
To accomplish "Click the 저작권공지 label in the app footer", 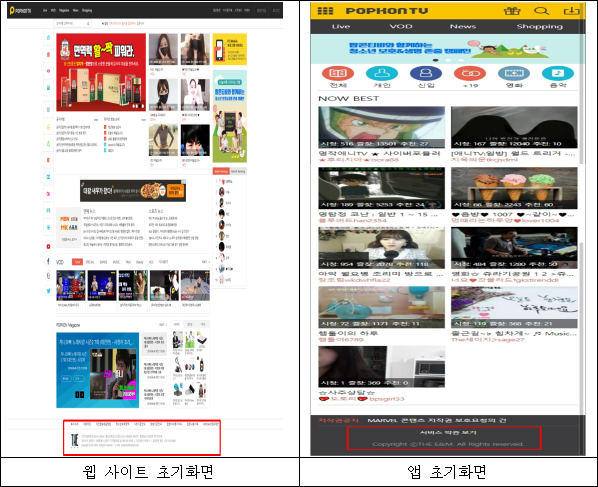I will (338, 420).
